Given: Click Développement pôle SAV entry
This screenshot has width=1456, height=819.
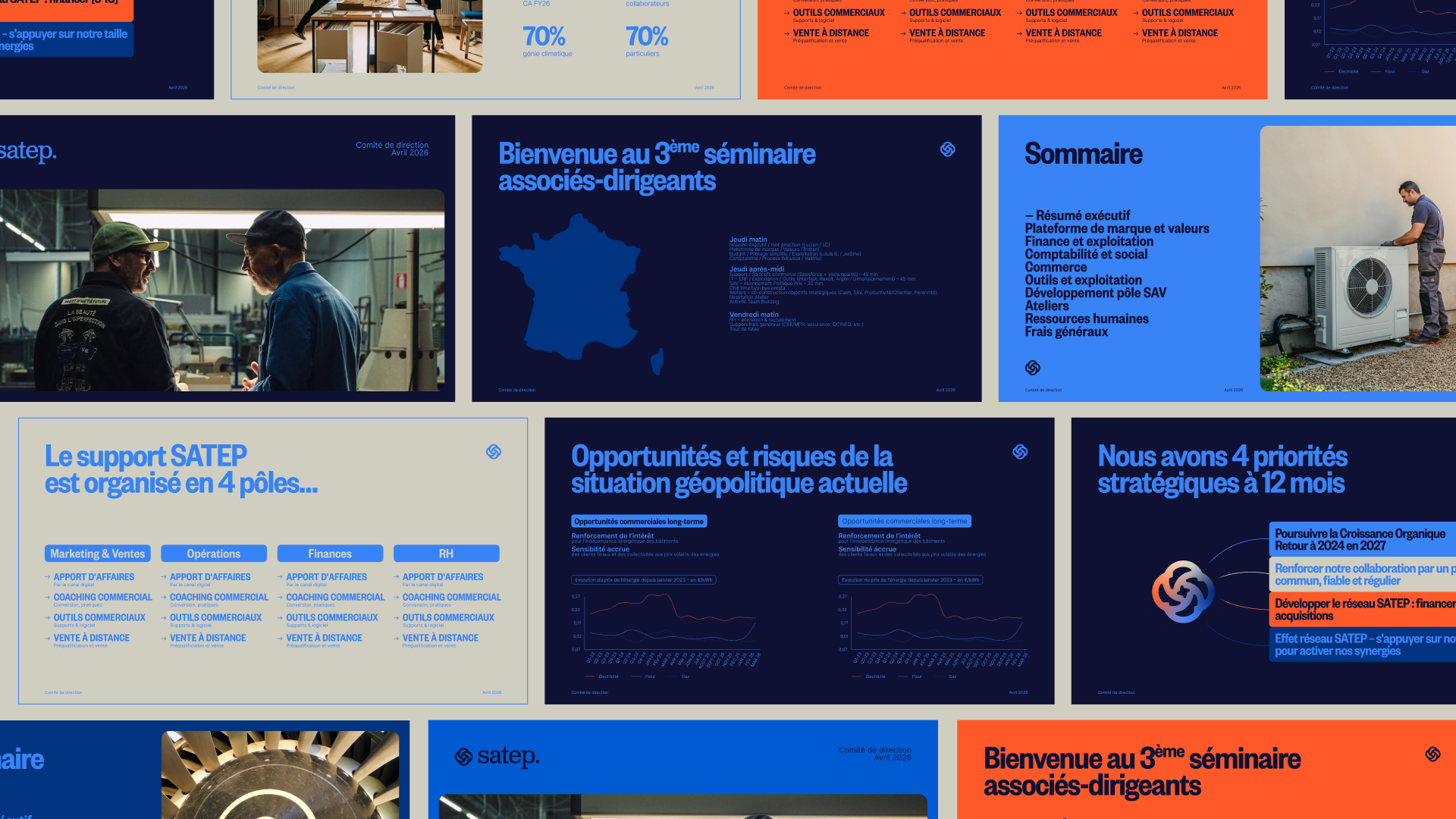Looking at the screenshot, I should 1095,293.
